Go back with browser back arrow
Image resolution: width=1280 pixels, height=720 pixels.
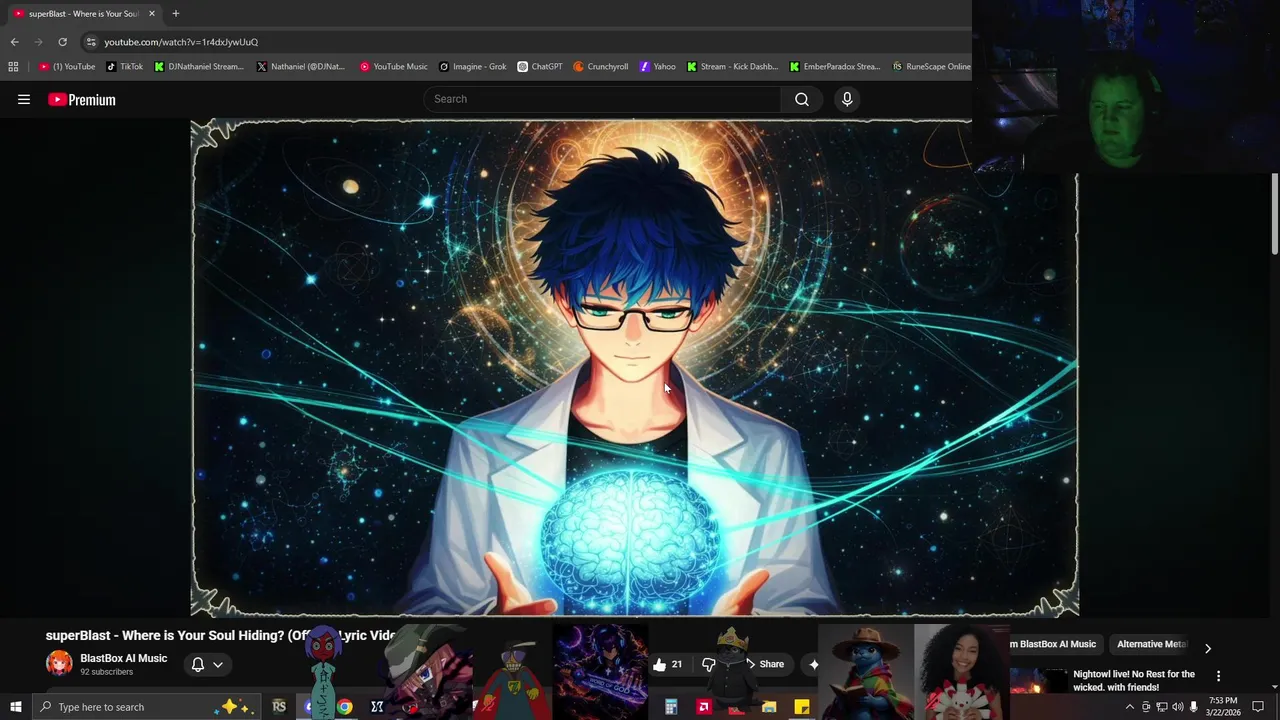click(x=14, y=42)
